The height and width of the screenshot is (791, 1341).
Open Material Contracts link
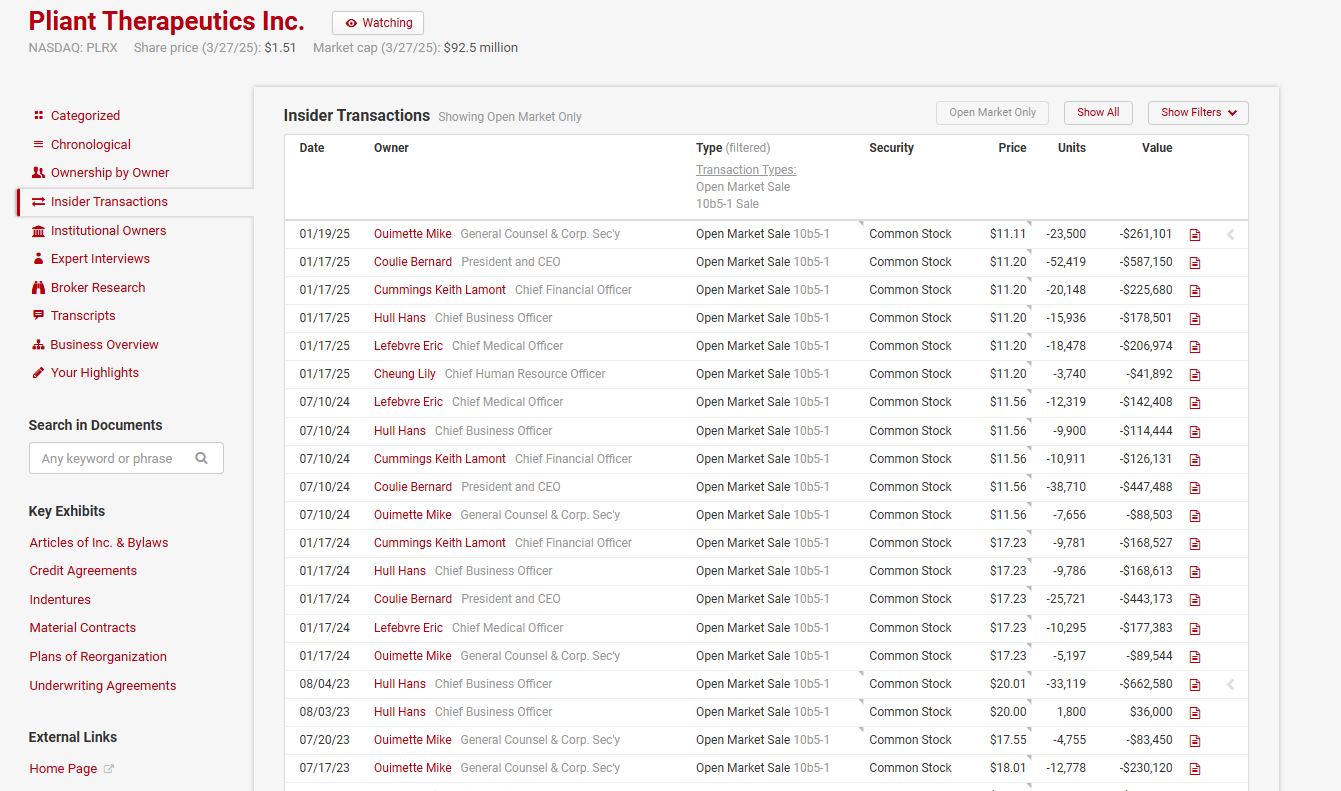tap(83, 628)
